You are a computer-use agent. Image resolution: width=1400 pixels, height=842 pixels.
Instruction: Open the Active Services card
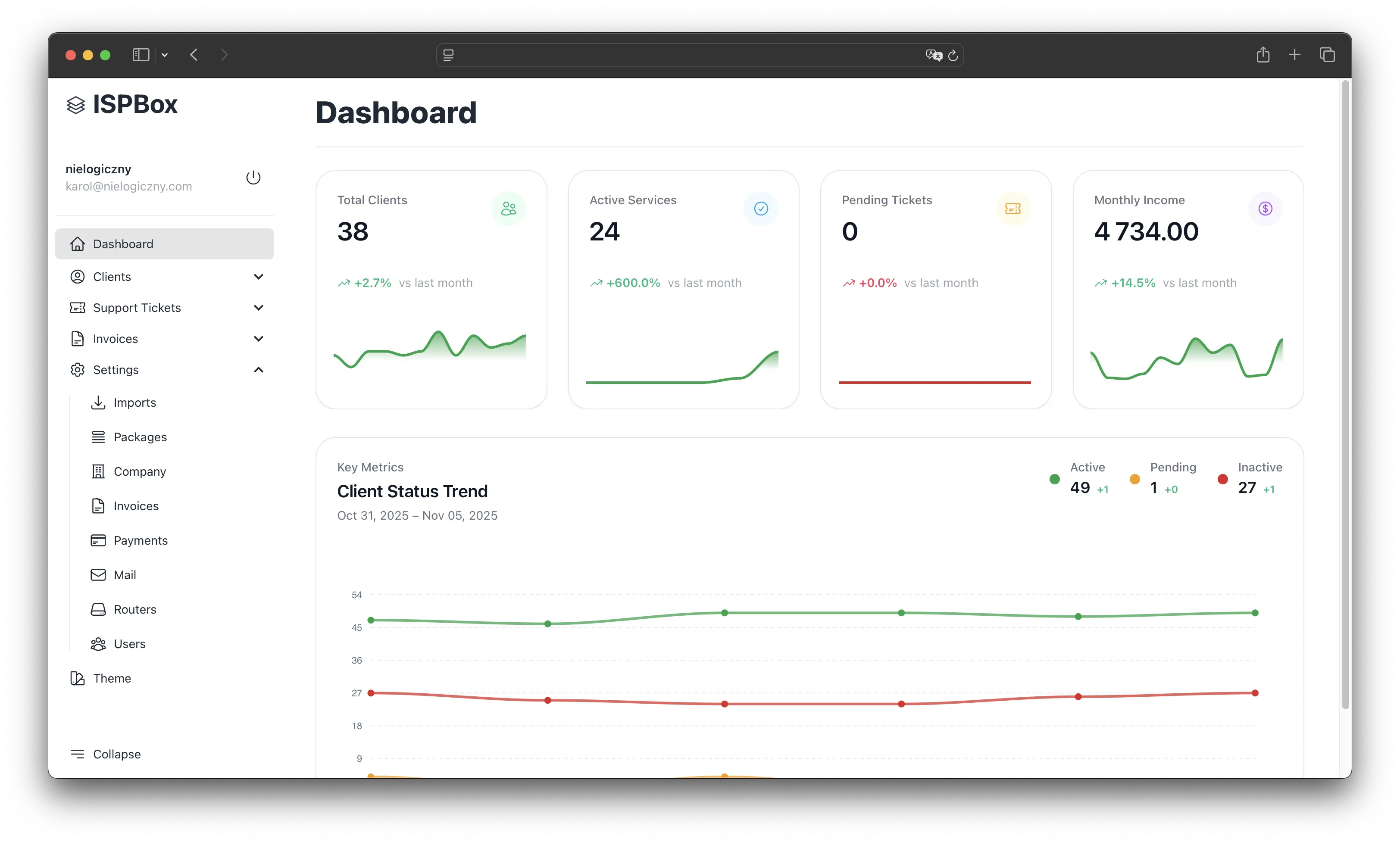(x=683, y=290)
